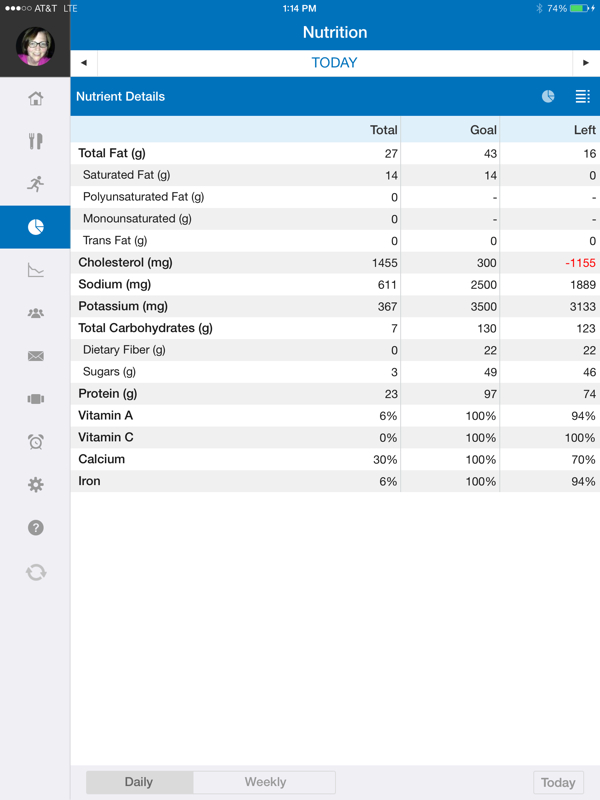Open the help question mark icon
The image size is (600, 800).
pos(35,528)
